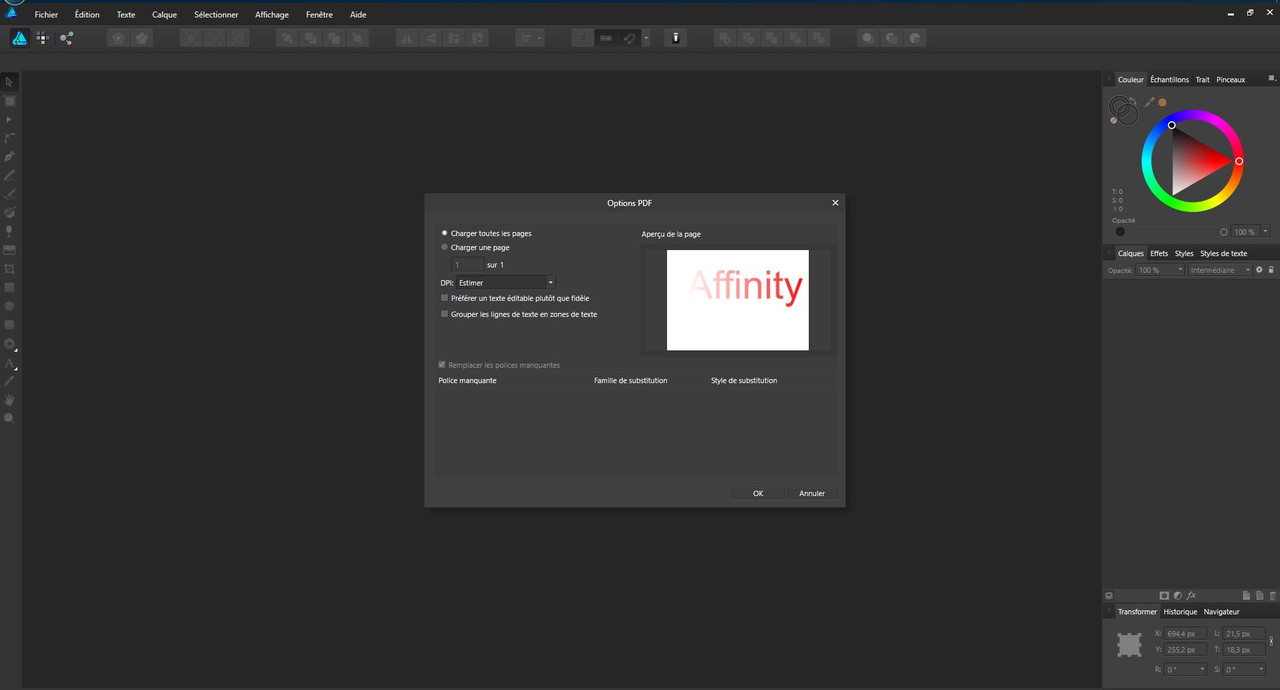This screenshot has height=690, width=1280.
Task: Select the Ellipse tool
Action: 10,306
